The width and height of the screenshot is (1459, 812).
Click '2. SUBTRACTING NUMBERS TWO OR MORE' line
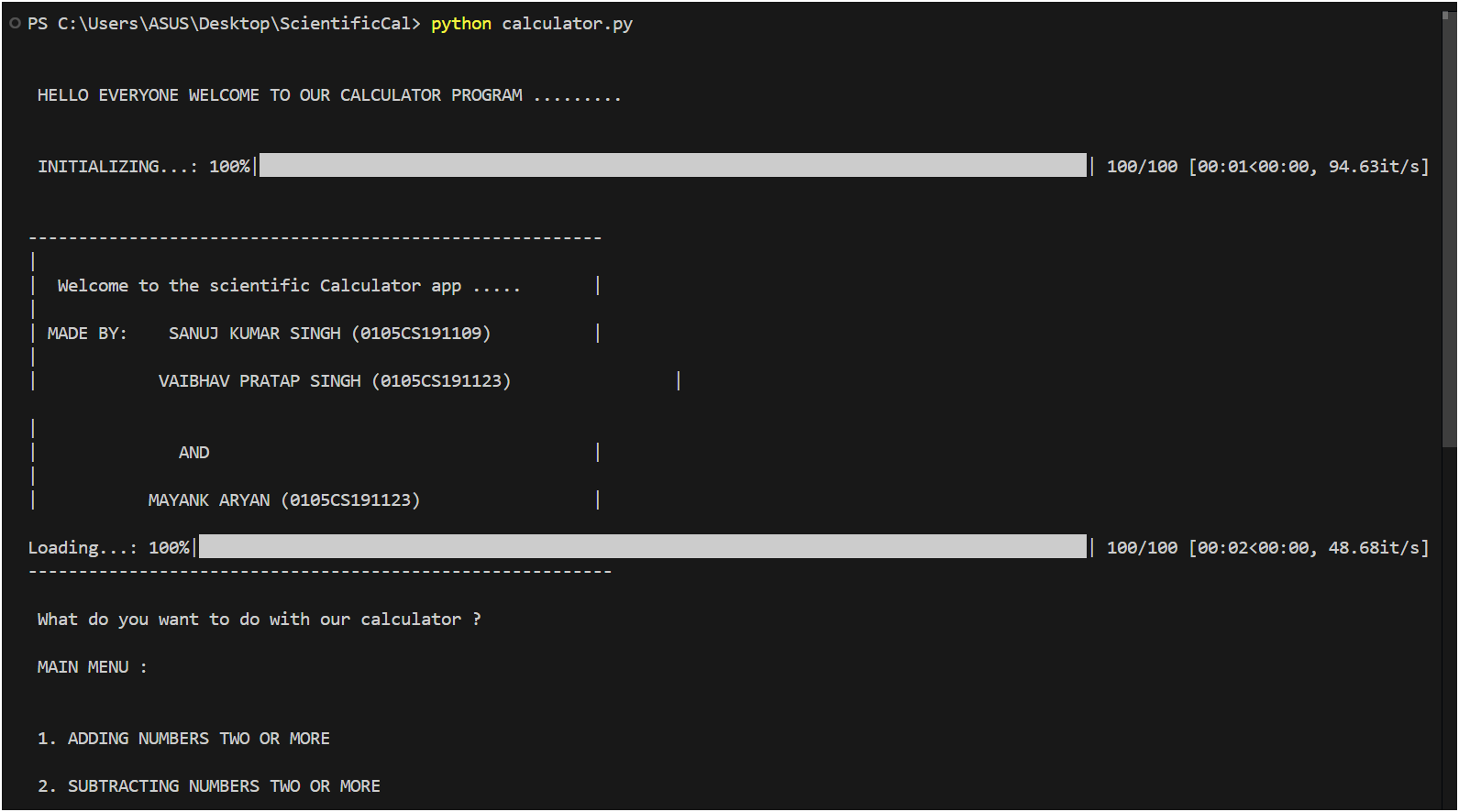click(209, 786)
